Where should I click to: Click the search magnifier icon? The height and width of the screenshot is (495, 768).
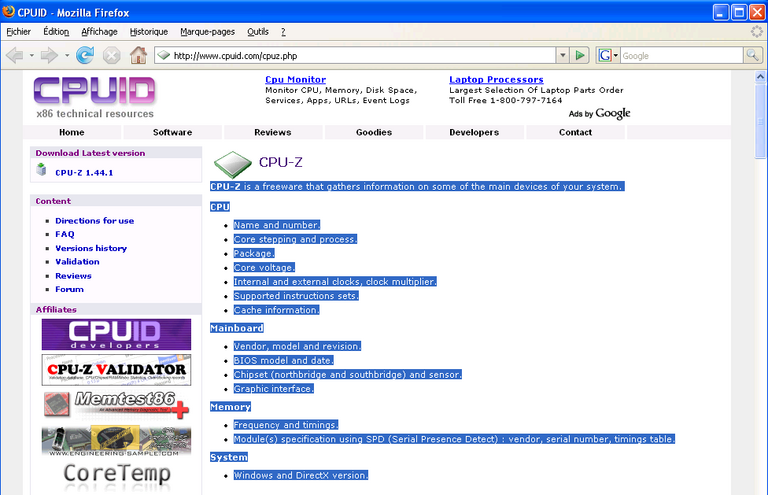pyautogui.click(x=752, y=55)
